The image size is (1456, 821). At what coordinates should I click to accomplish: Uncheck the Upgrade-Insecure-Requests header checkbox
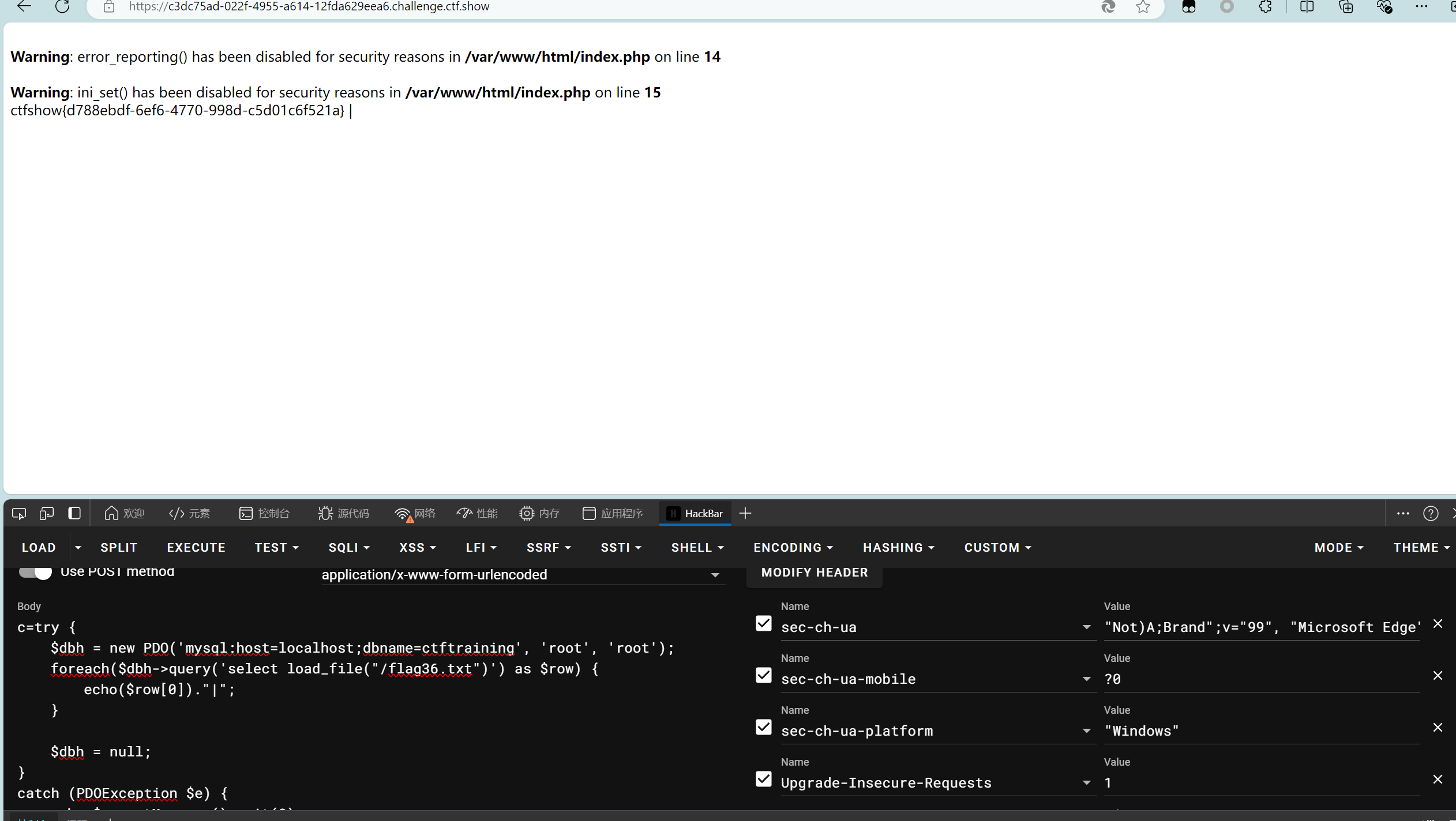(764, 779)
